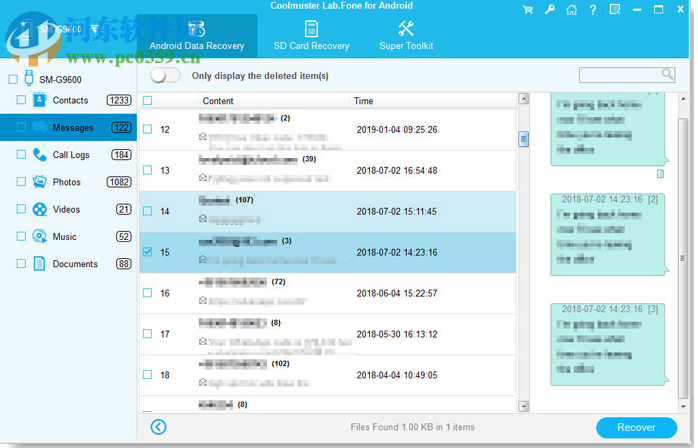The height and width of the screenshot is (448, 698).
Task: Click the Contacts count 1233 badge
Action: coord(119,100)
